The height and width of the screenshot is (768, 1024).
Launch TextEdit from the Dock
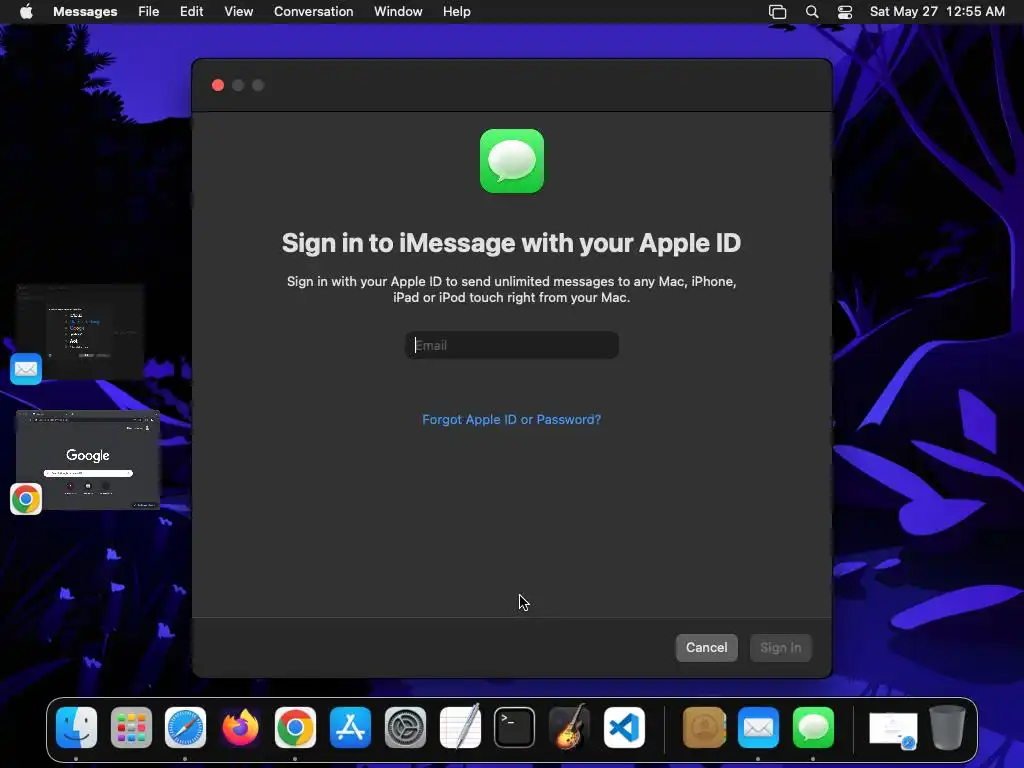point(460,728)
